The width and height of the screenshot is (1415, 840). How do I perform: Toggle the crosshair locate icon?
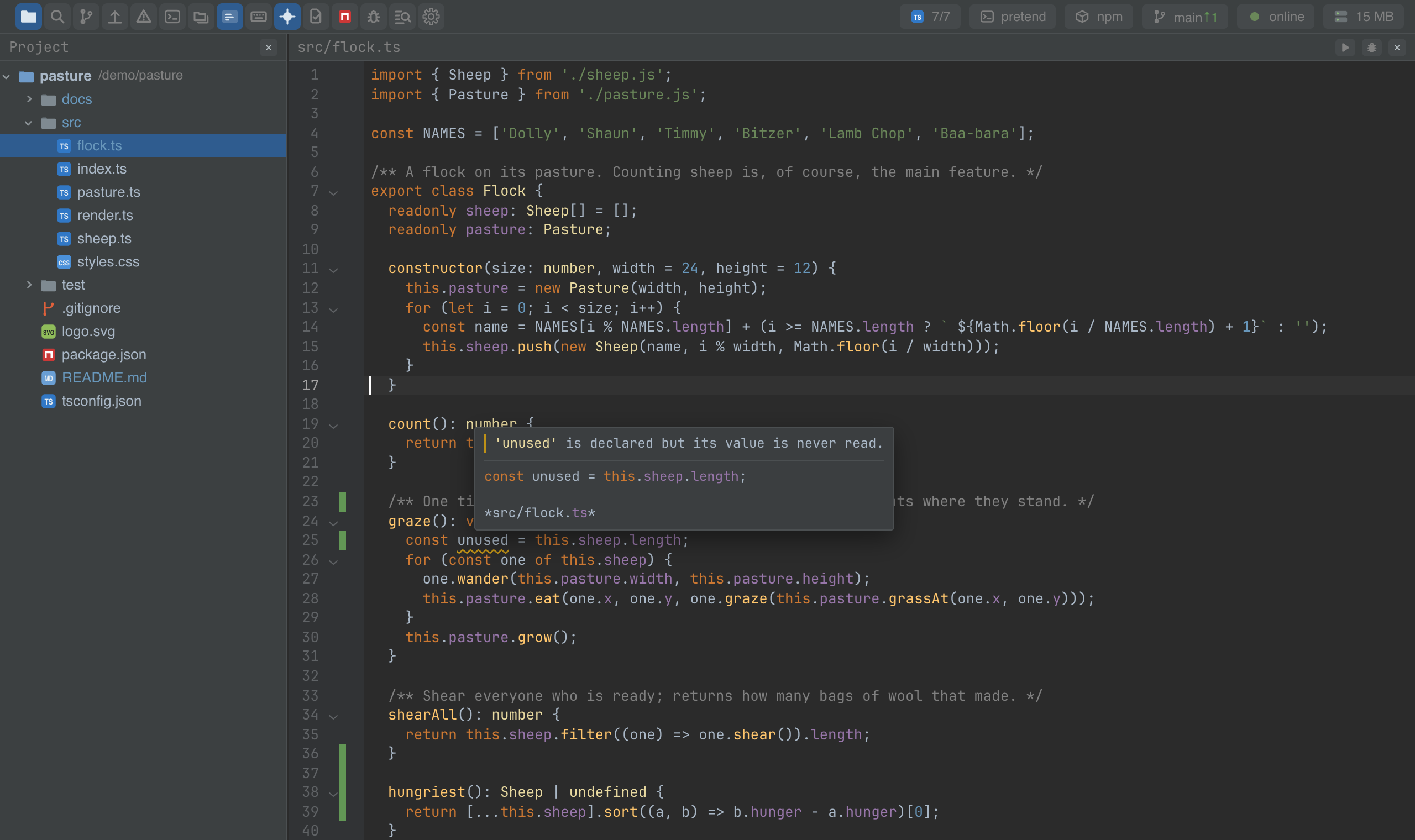287,17
